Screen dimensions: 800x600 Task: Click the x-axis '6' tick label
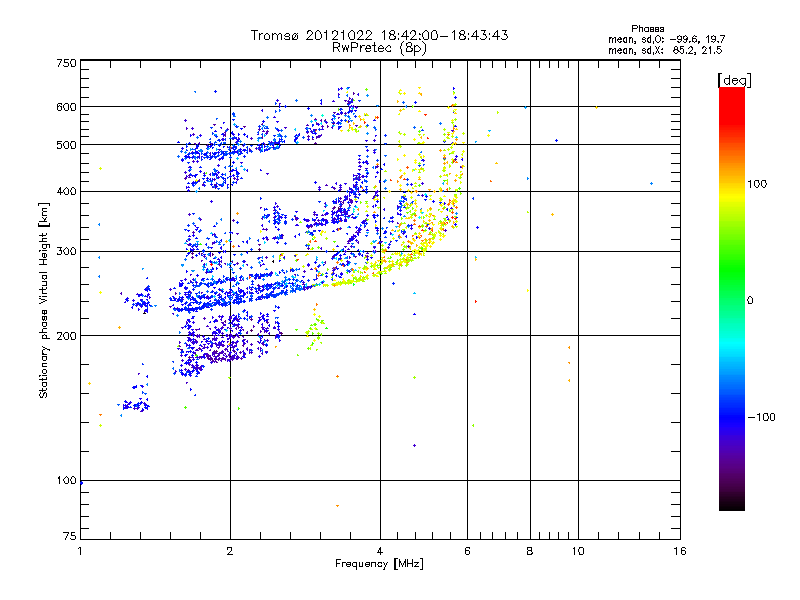pyautogui.click(x=467, y=551)
